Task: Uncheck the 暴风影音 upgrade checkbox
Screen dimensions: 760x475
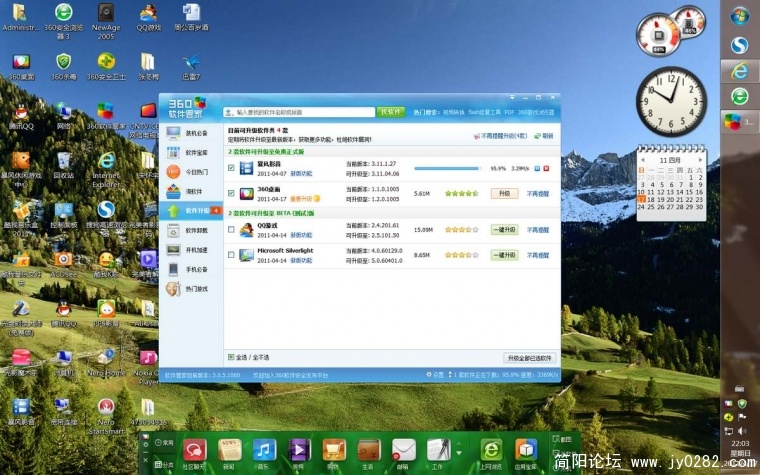Action: [x=231, y=168]
